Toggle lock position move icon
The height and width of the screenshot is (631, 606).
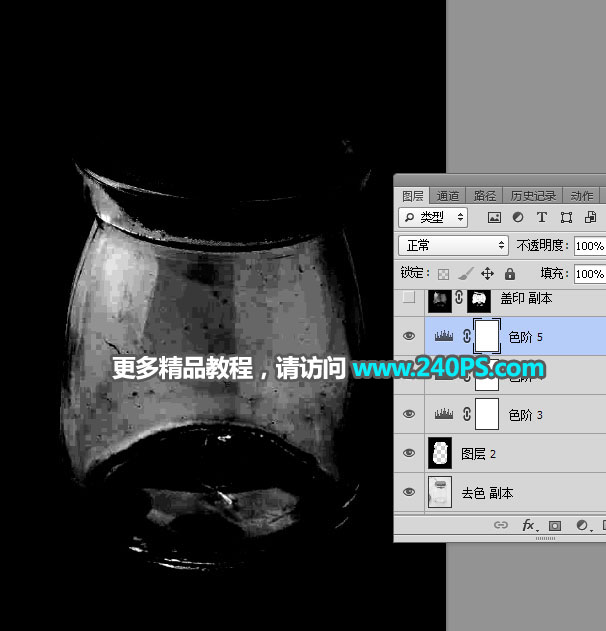click(x=487, y=274)
